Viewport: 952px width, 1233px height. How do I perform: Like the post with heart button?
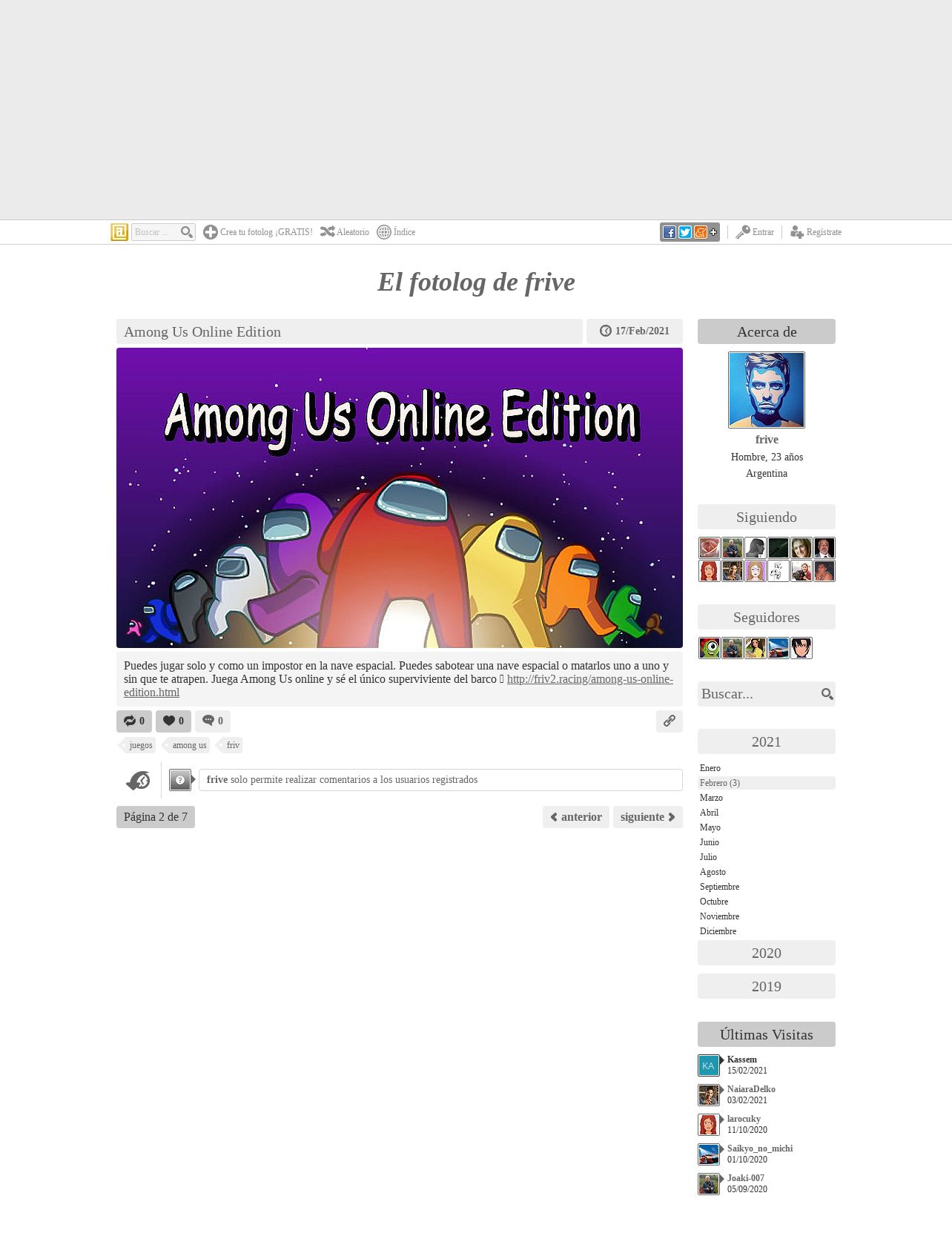[173, 721]
